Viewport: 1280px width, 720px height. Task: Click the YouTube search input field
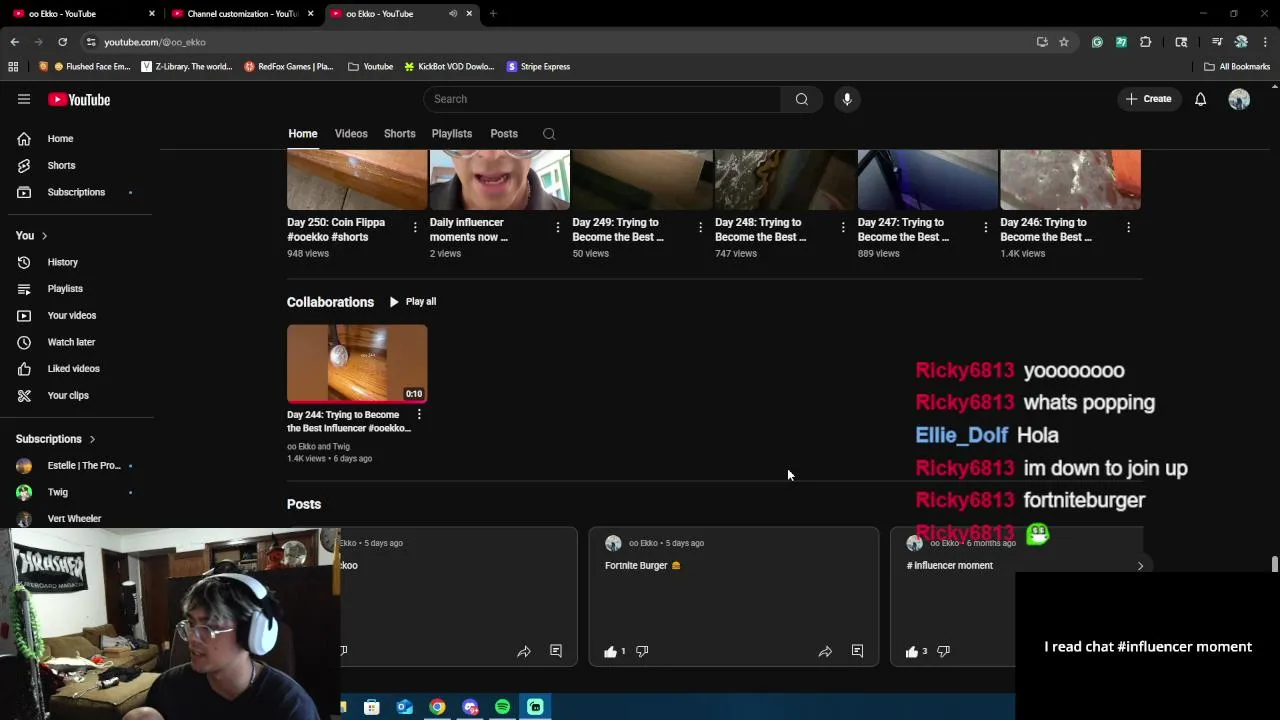(x=602, y=99)
